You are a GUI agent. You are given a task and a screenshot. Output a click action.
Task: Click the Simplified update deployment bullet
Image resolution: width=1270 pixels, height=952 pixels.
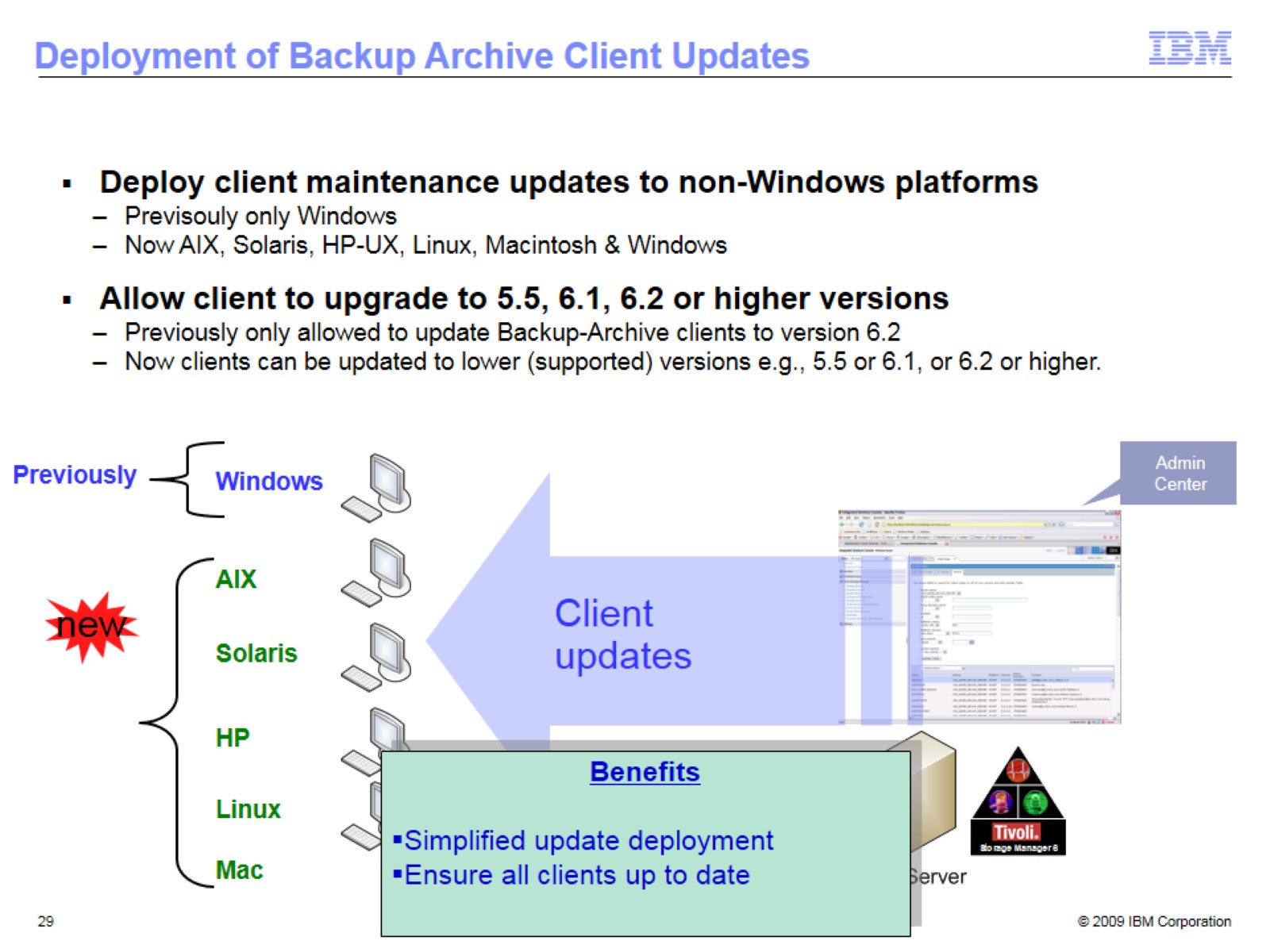point(583,840)
